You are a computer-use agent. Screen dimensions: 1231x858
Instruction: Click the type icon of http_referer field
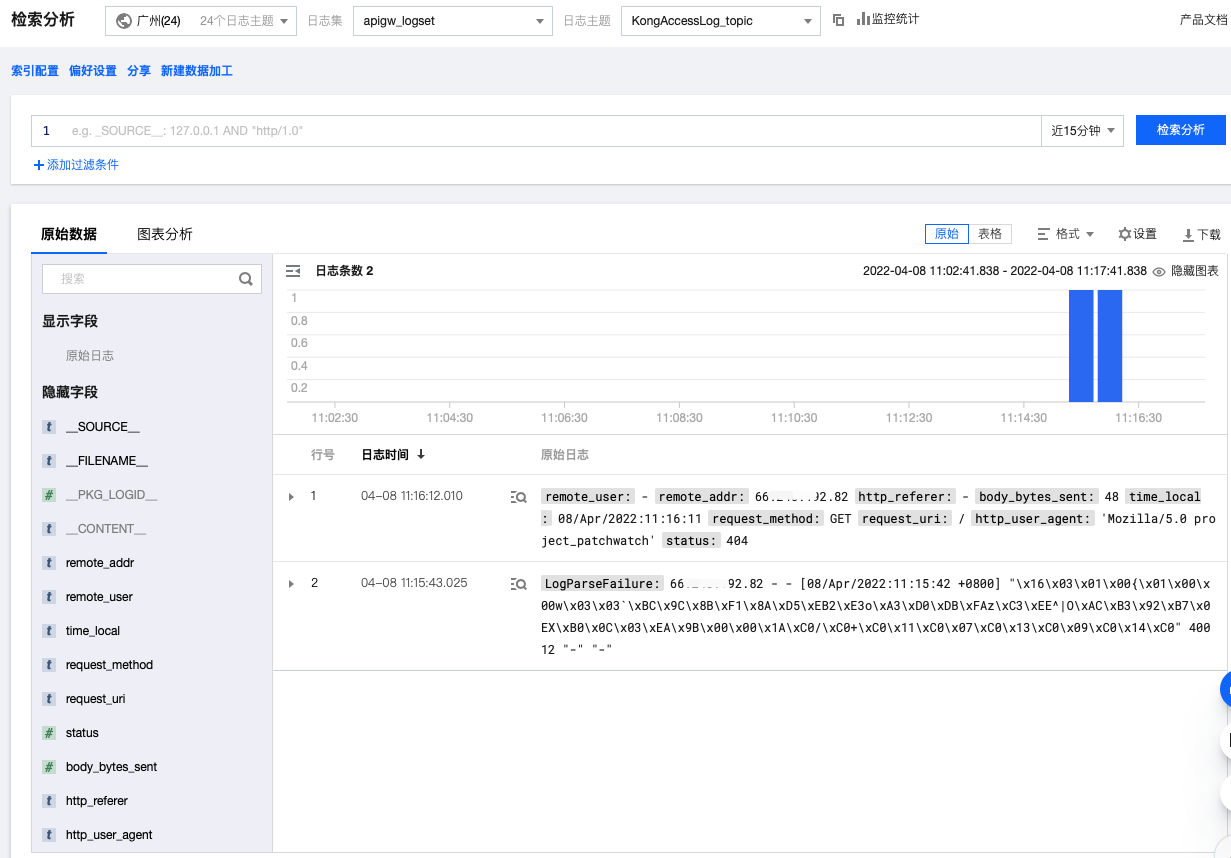coord(49,801)
